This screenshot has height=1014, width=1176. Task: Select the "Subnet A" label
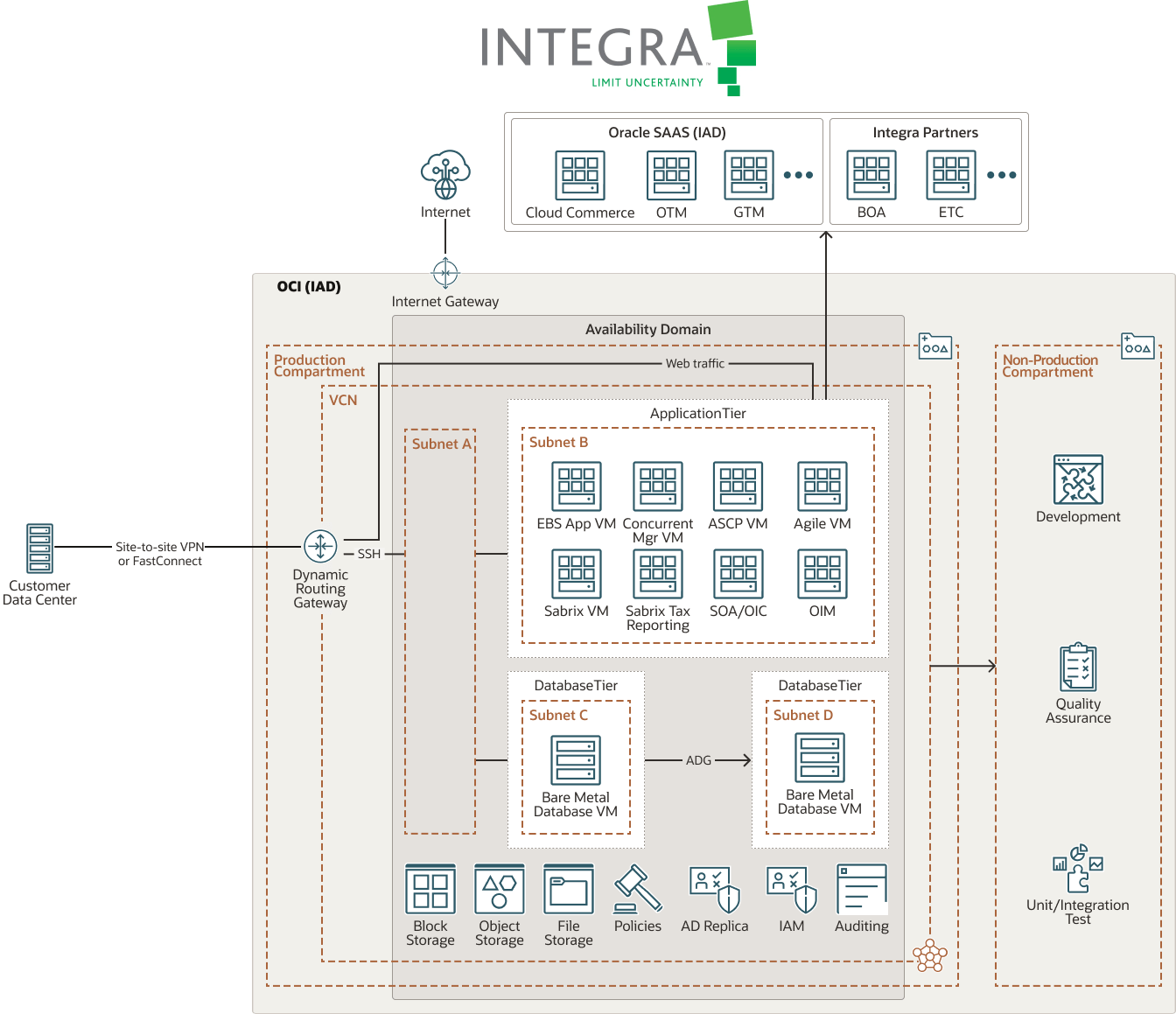(441, 444)
